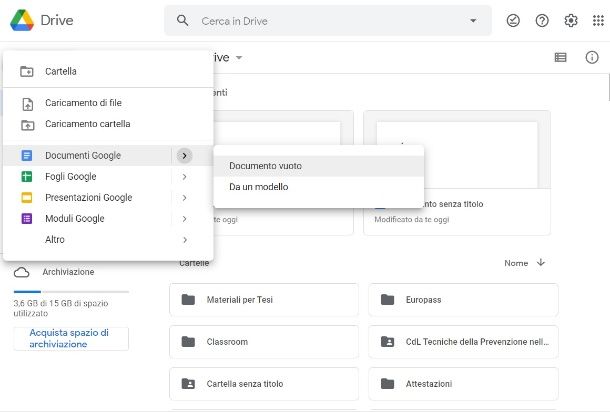Click the cloud storage icon
Viewport: 610px width, 412px height.
pyautogui.click(x=21, y=272)
